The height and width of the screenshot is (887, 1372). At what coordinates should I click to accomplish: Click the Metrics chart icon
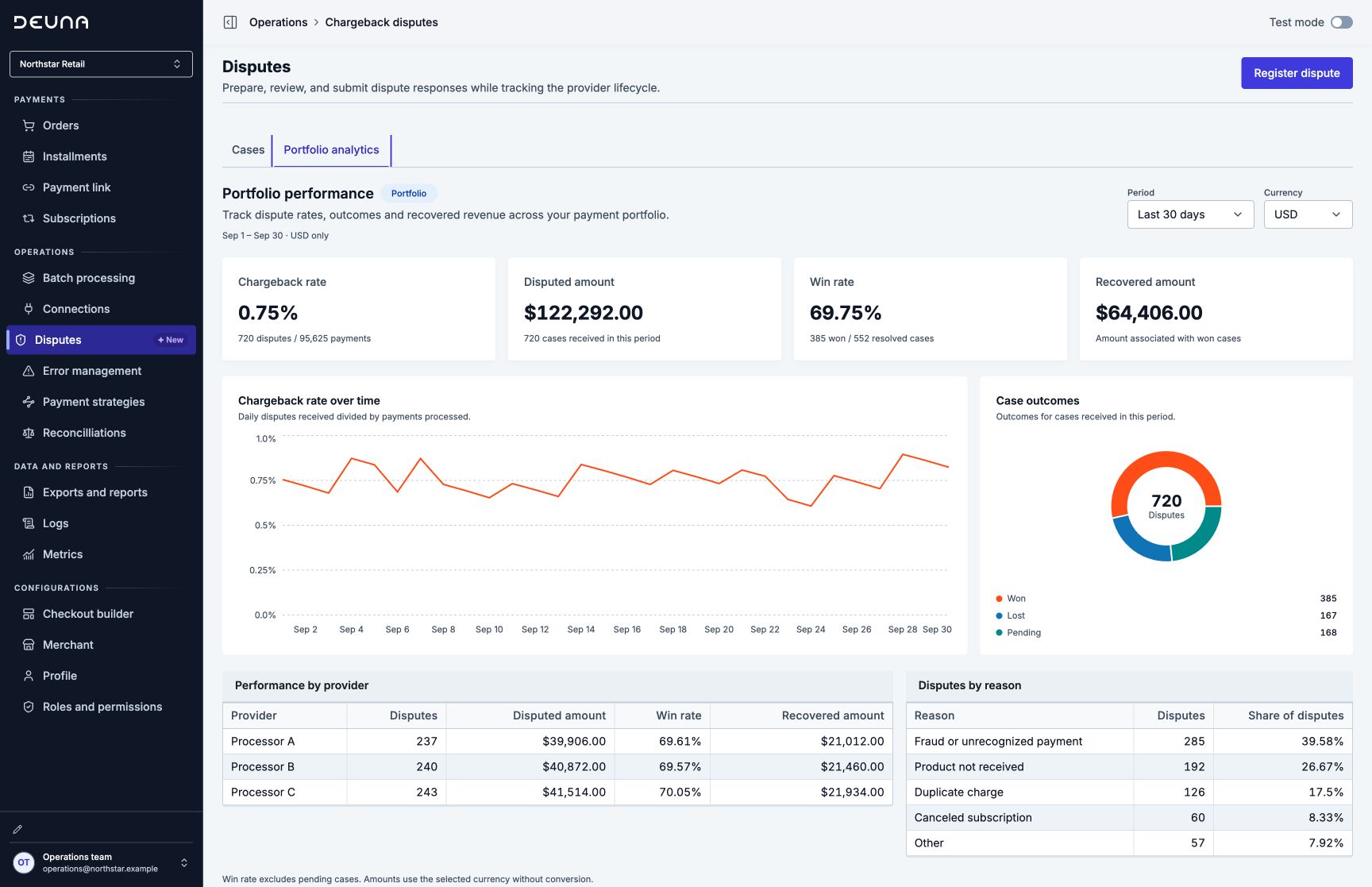point(29,554)
